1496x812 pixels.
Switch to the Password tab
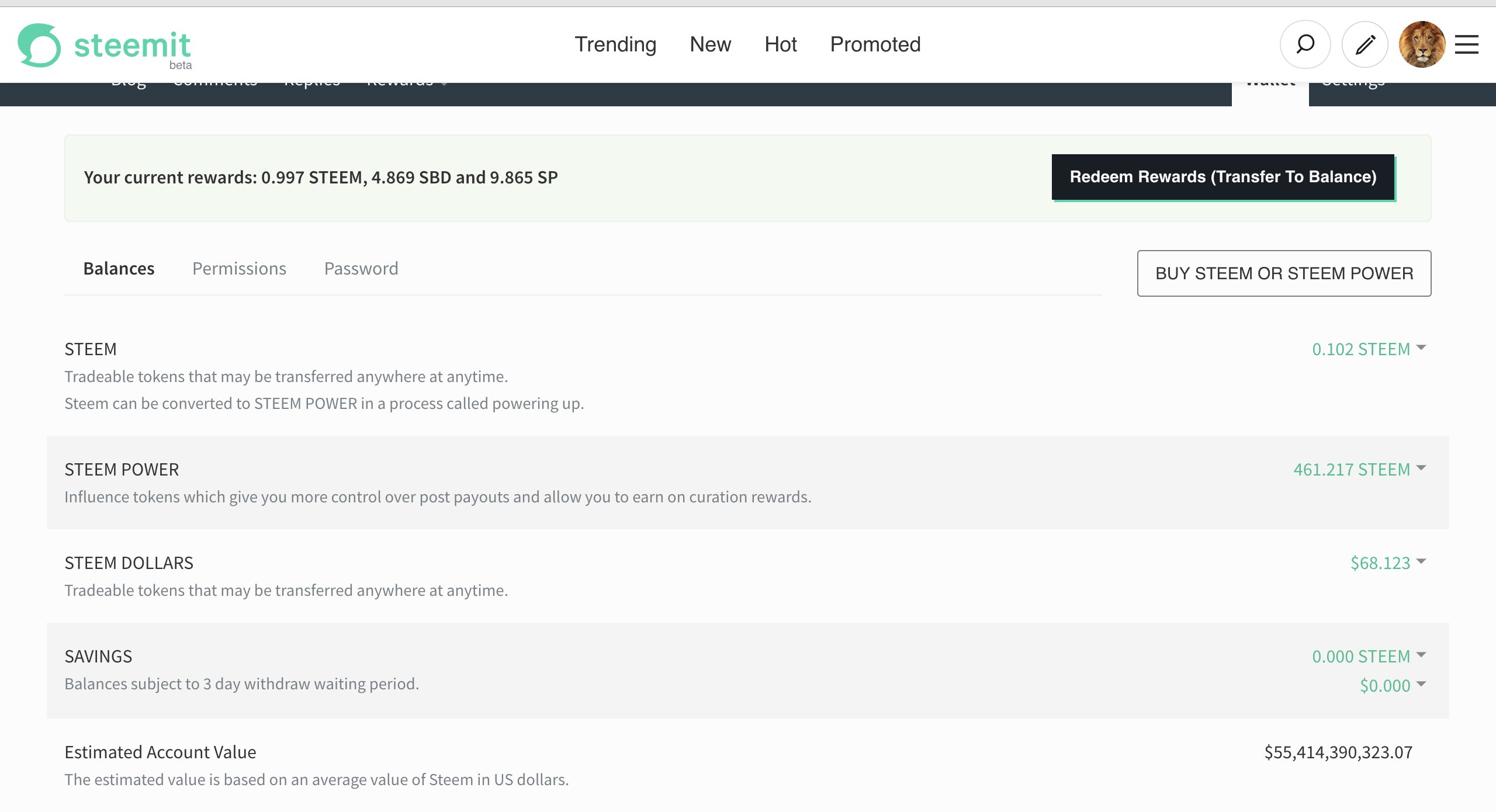tap(361, 268)
